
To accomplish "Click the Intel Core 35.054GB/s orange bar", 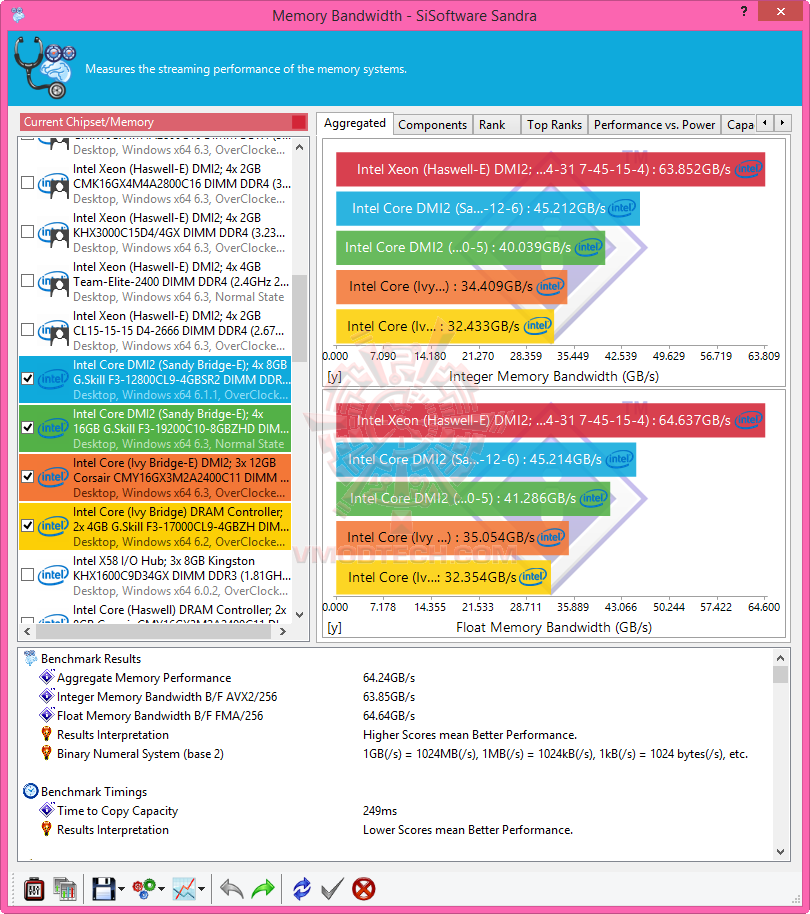I will 452,537.
